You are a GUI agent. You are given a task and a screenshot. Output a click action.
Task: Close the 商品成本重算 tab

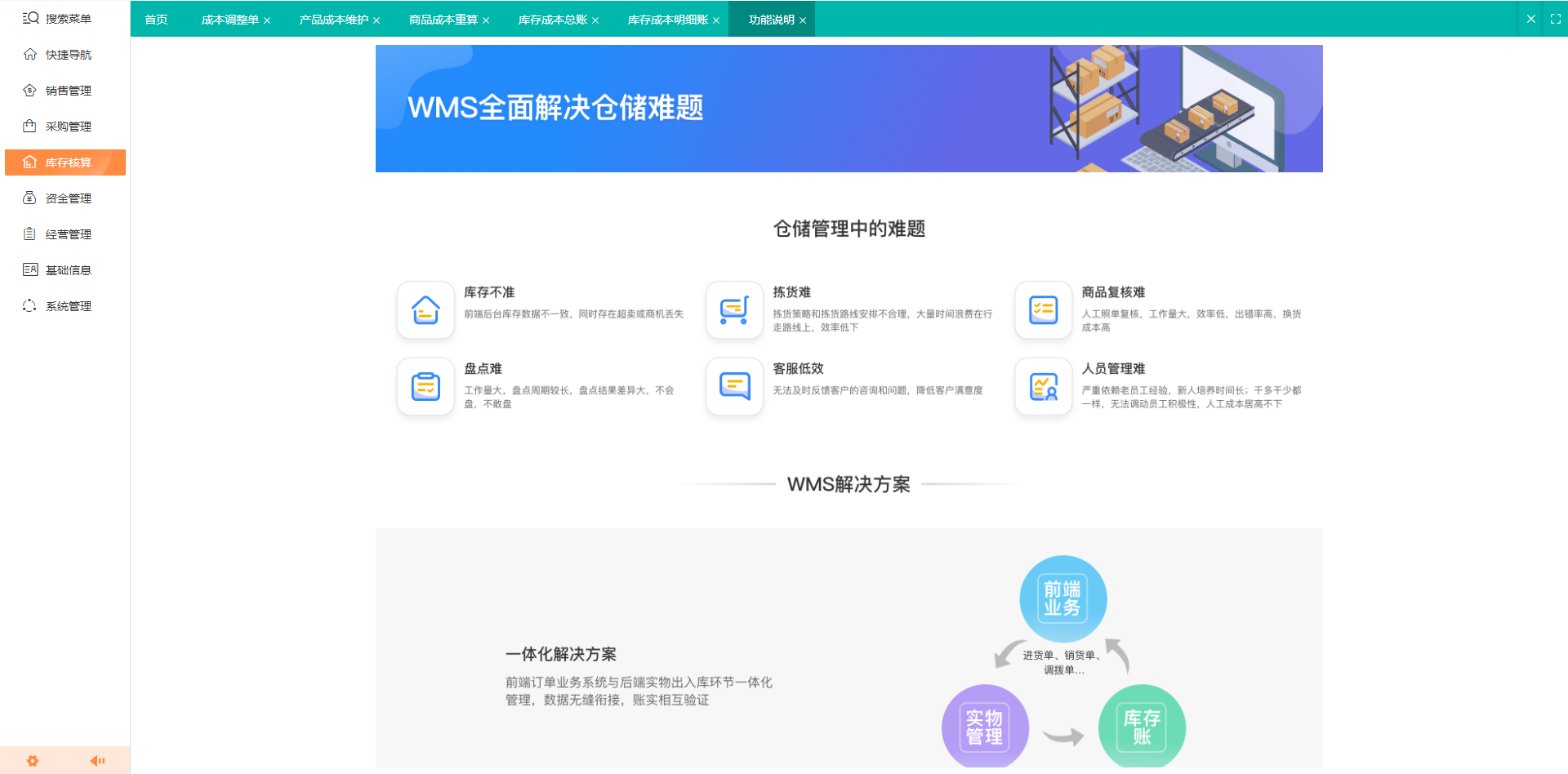[x=486, y=19]
